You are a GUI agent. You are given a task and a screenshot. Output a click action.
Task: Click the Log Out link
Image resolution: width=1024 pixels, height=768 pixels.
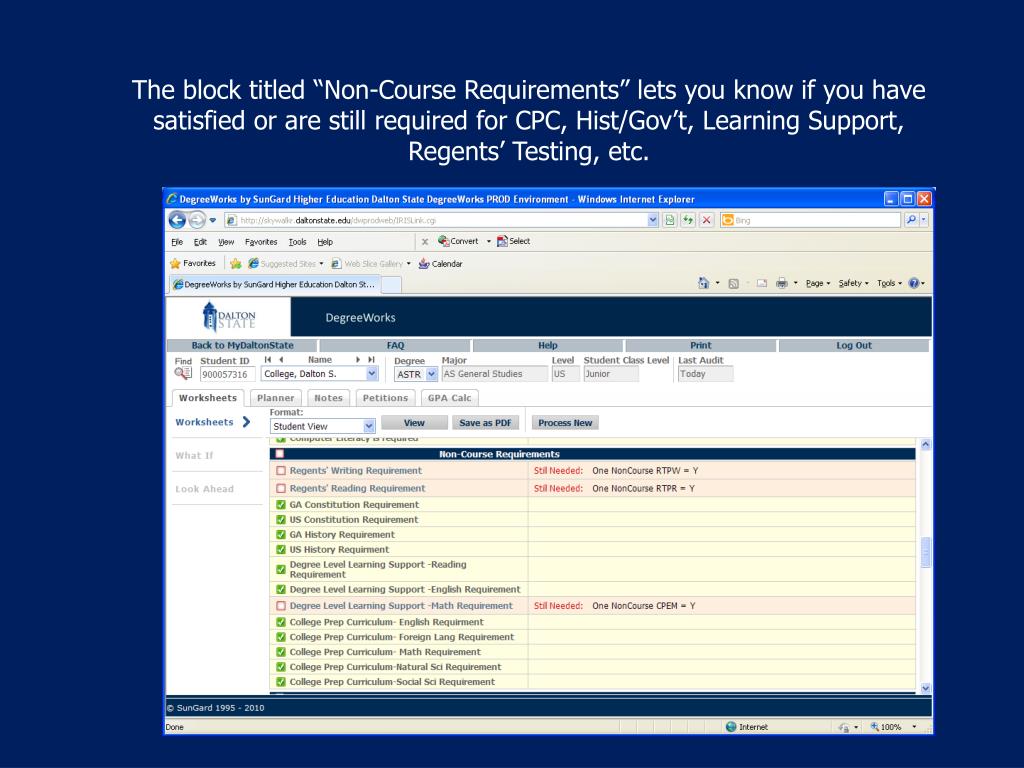854,345
